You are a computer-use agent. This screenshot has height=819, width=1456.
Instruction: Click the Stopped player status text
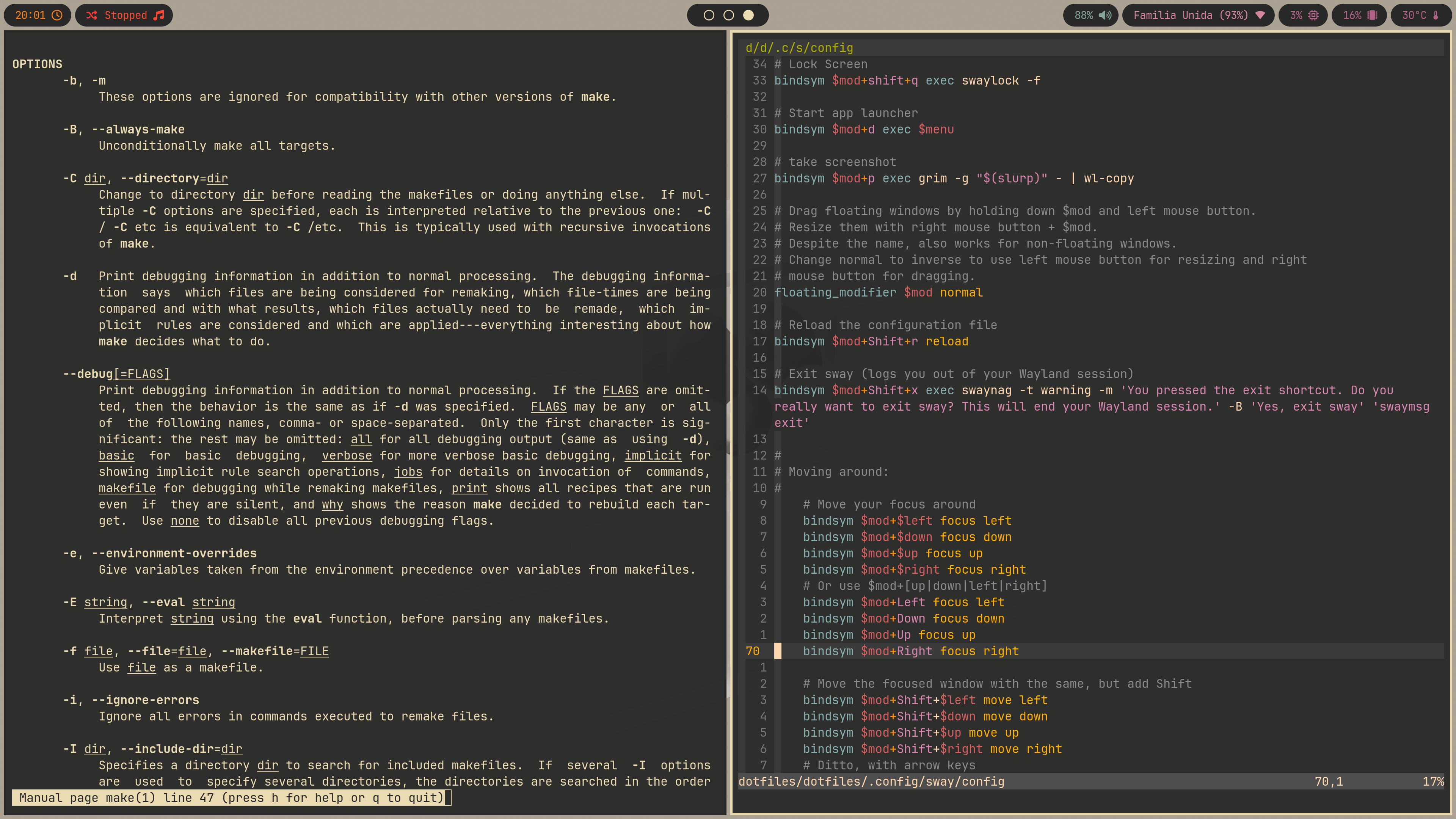coord(126,15)
